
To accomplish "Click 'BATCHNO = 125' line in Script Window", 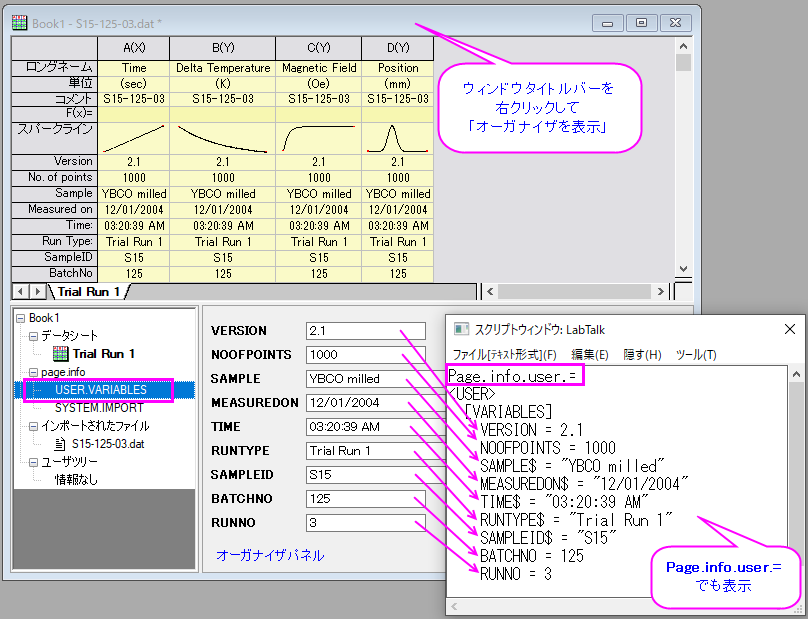I will click(532, 556).
